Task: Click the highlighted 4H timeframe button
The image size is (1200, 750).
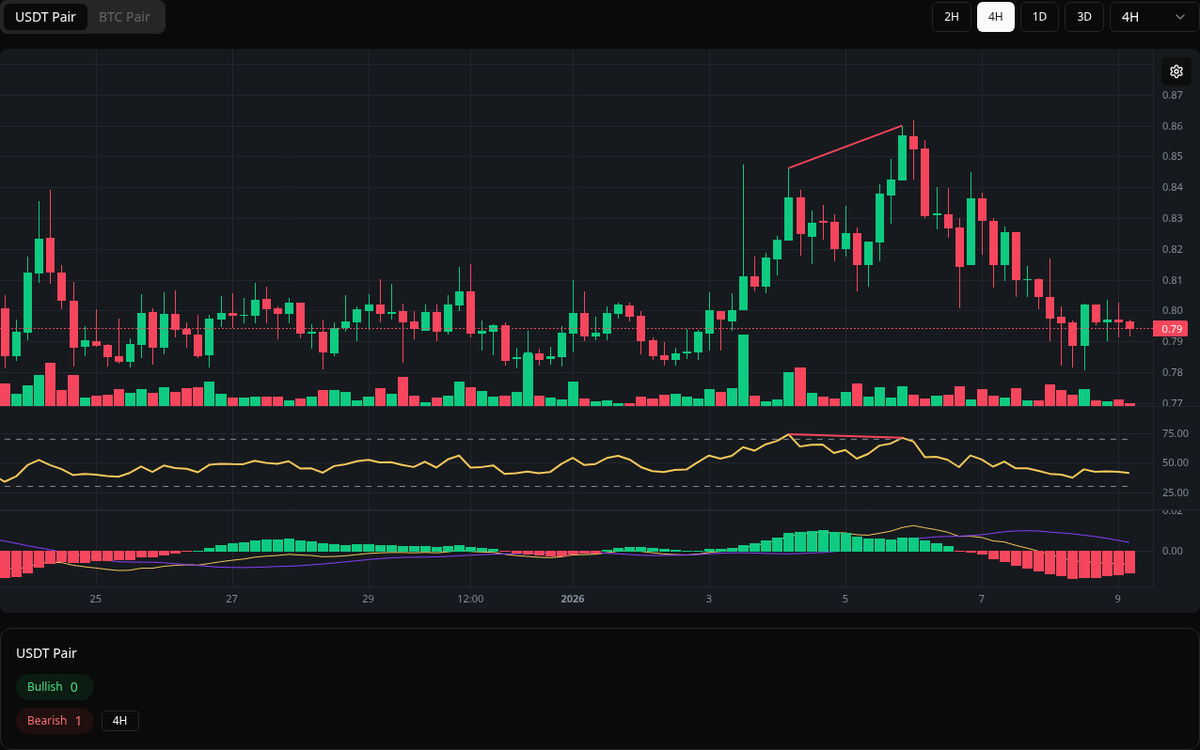Action: click(x=995, y=17)
